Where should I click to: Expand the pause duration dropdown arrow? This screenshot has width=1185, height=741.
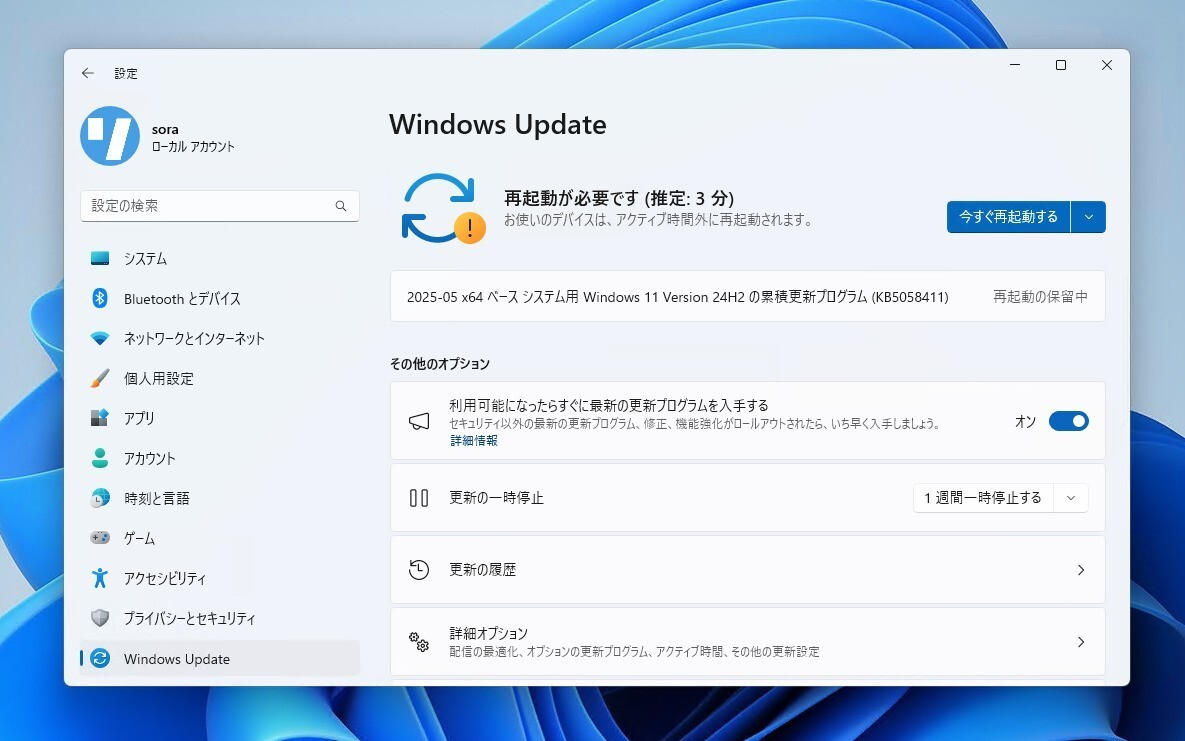(x=1071, y=498)
